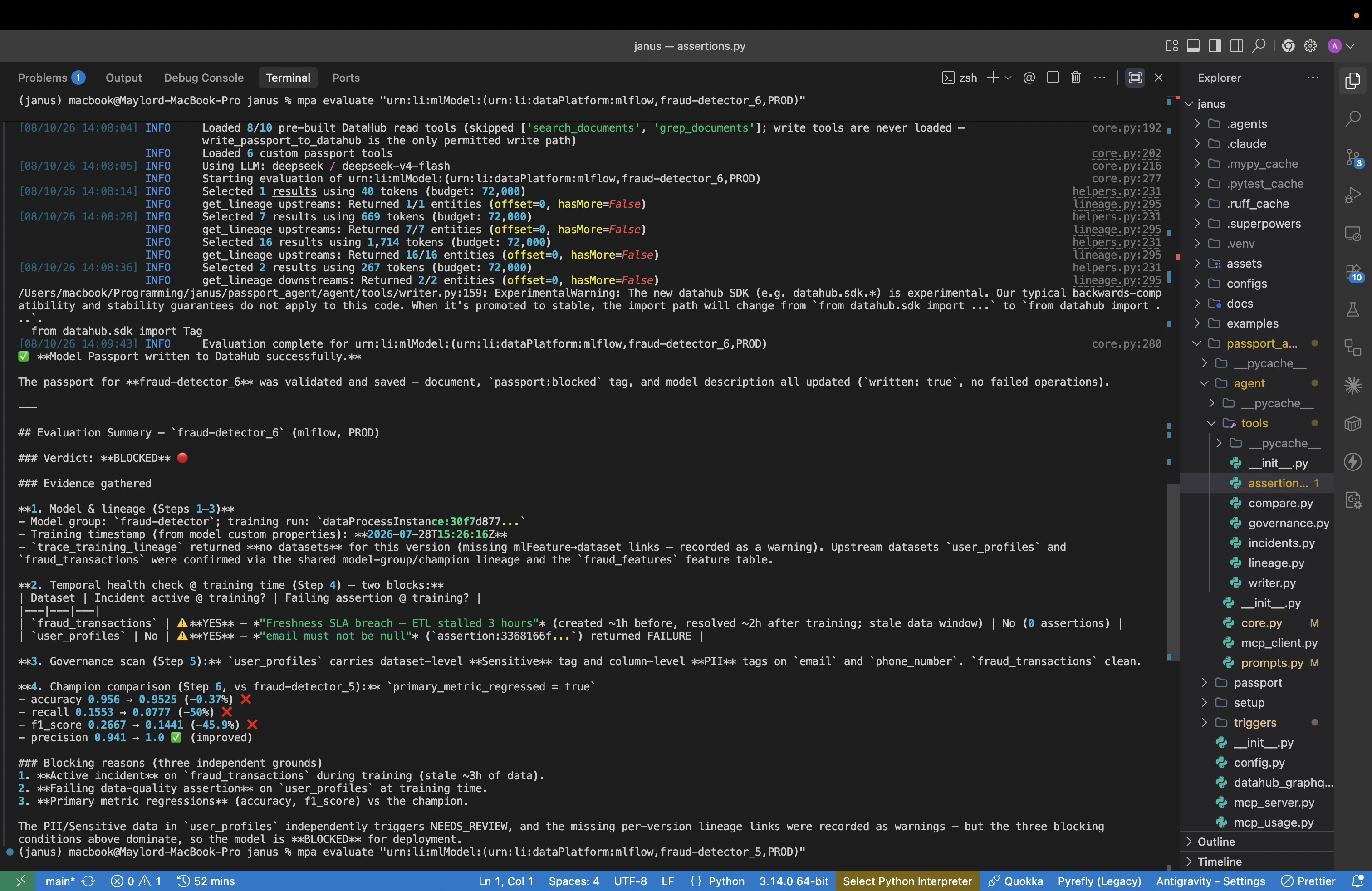Open search magnifier in title bar

click(1259, 46)
